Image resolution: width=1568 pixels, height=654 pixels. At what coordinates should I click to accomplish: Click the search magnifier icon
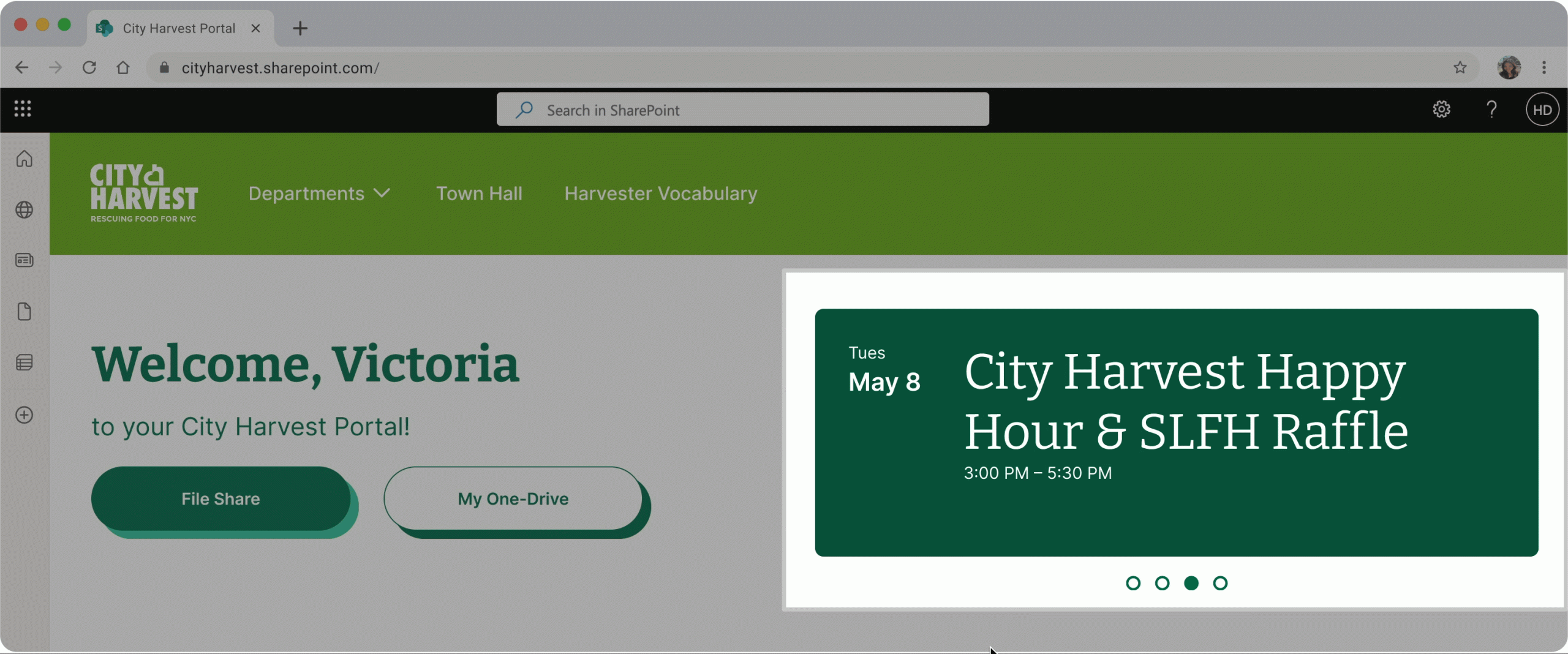click(x=524, y=110)
